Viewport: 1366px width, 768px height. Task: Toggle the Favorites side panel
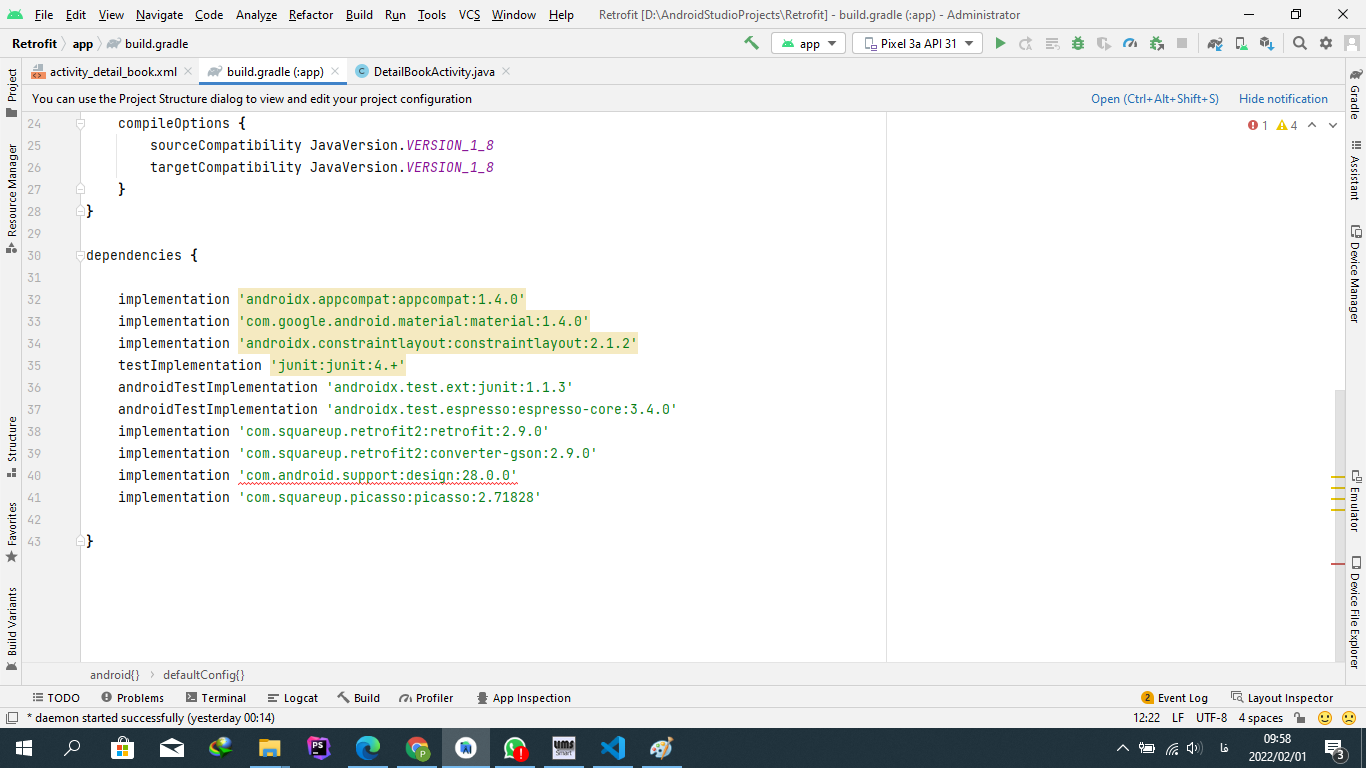[12, 531]
